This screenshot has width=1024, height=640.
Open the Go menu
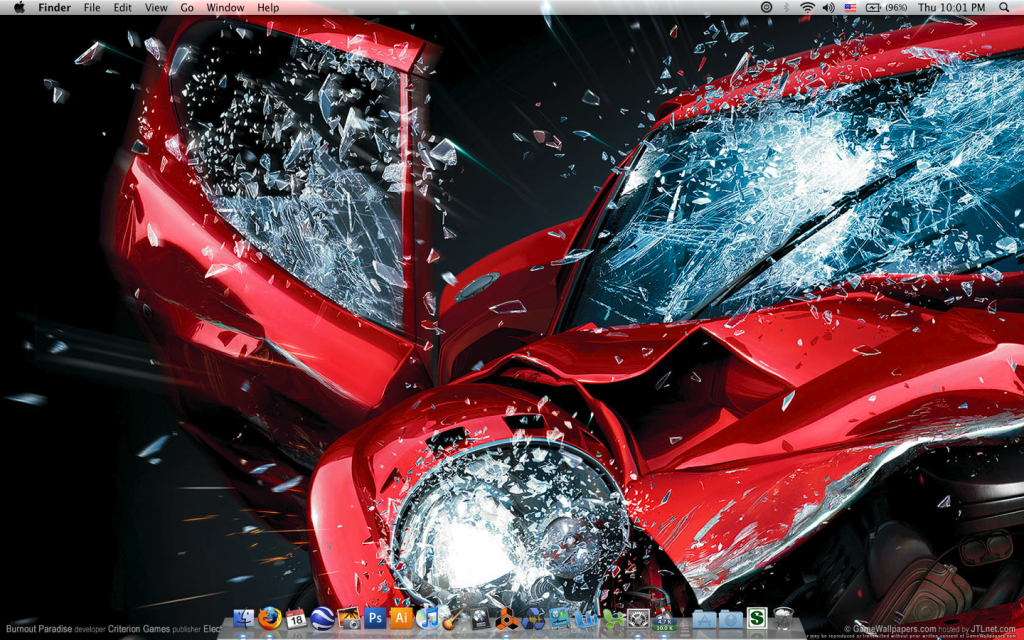coord(187,7)
